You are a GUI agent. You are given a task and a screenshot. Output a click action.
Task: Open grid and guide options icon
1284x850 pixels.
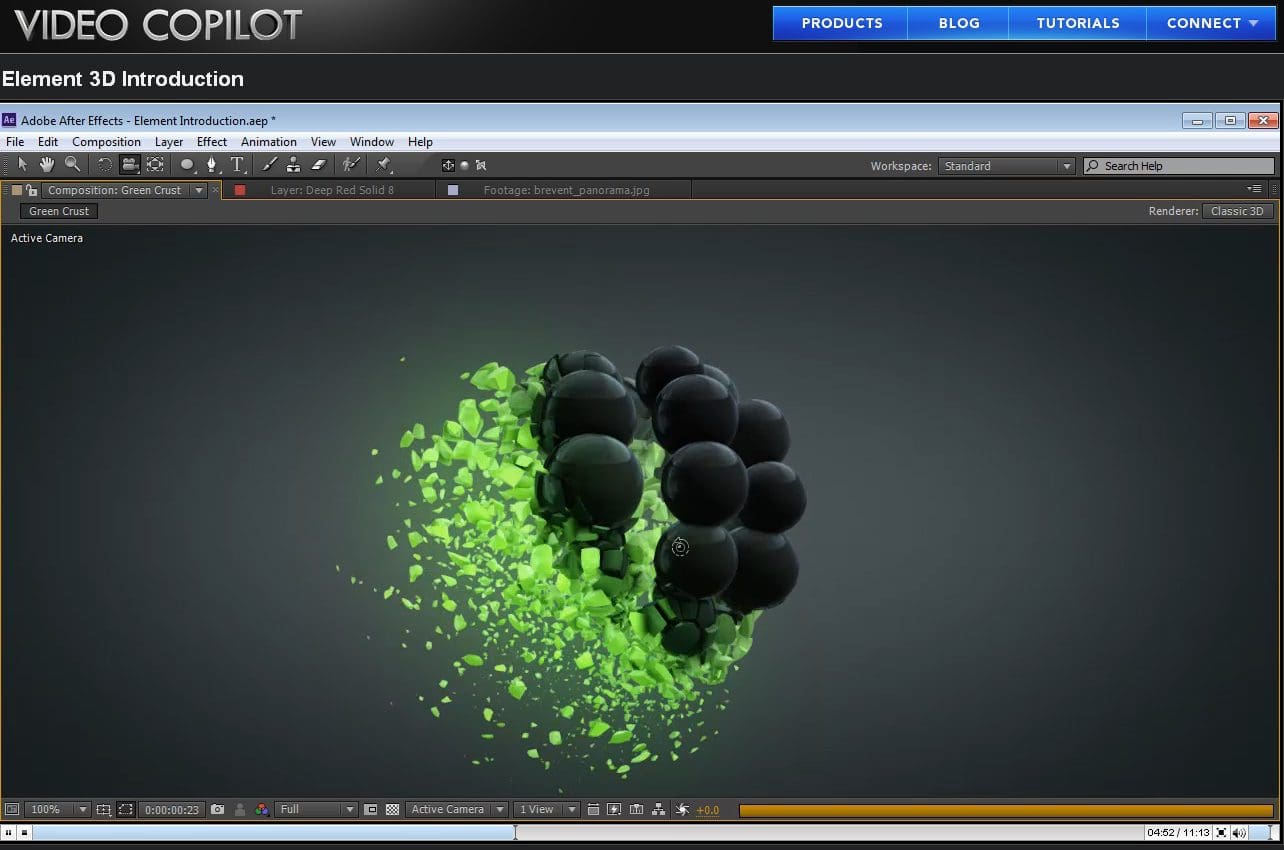104,809
